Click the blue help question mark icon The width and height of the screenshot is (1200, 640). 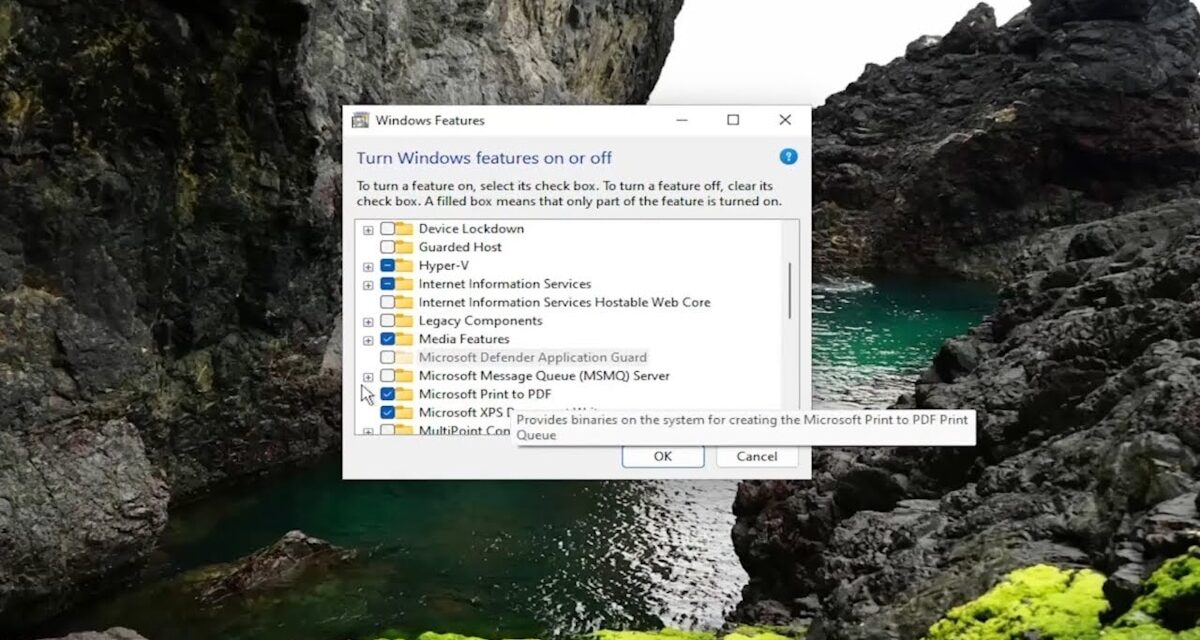pyautogui.click(x=788, y=157)
